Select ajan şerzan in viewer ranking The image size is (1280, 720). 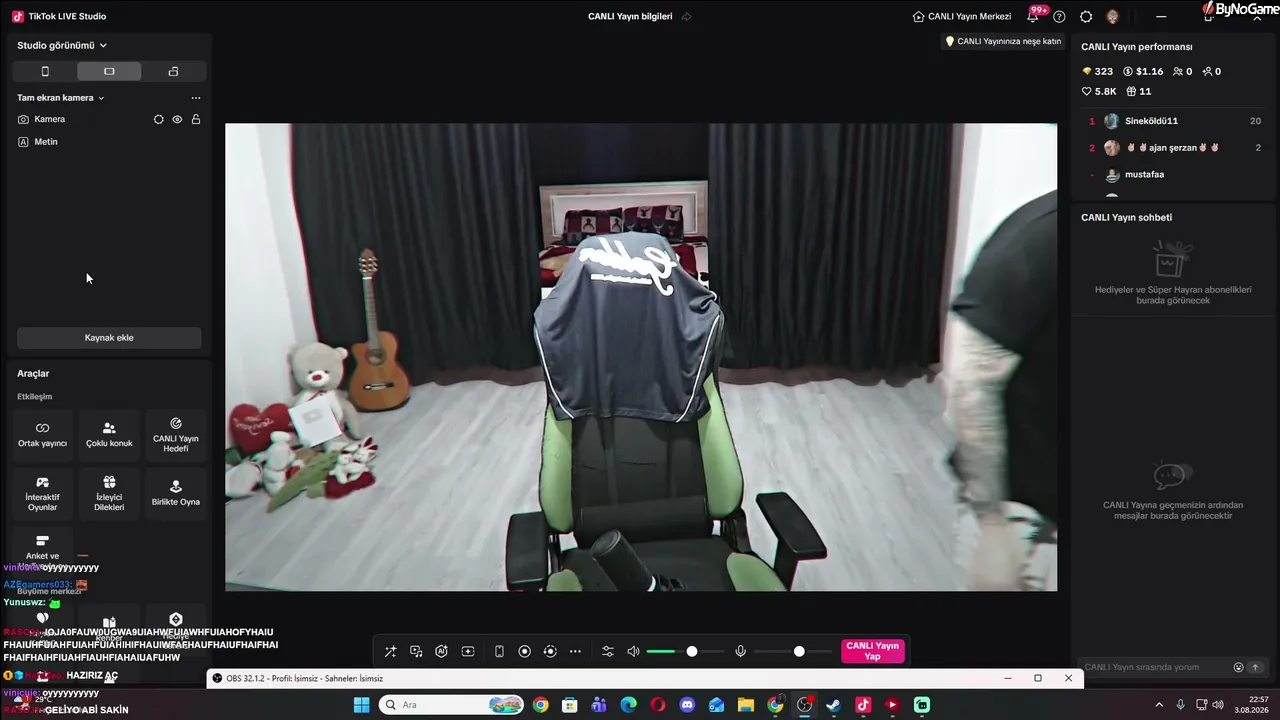[x=1174, y=148]
